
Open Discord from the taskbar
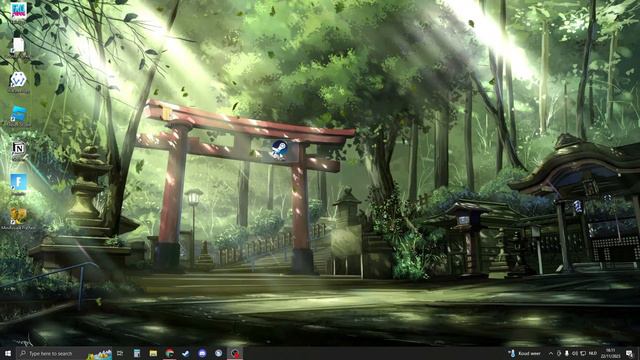[202, 353]
